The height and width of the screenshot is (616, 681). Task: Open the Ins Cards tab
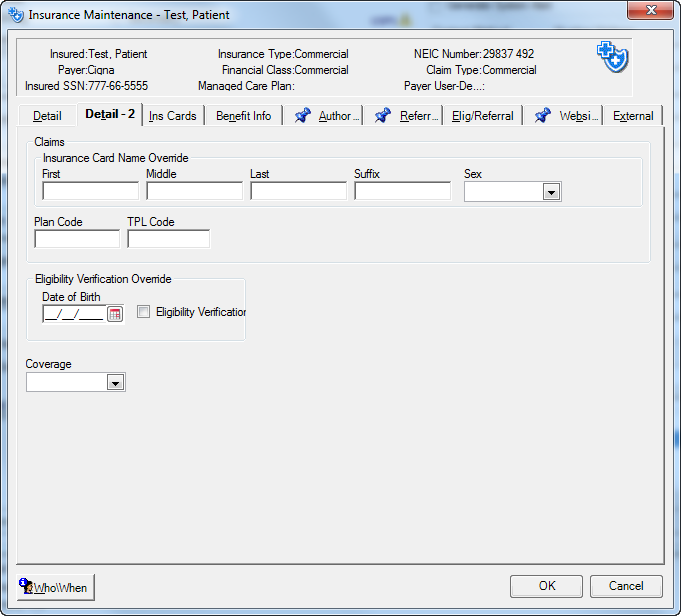173,116
